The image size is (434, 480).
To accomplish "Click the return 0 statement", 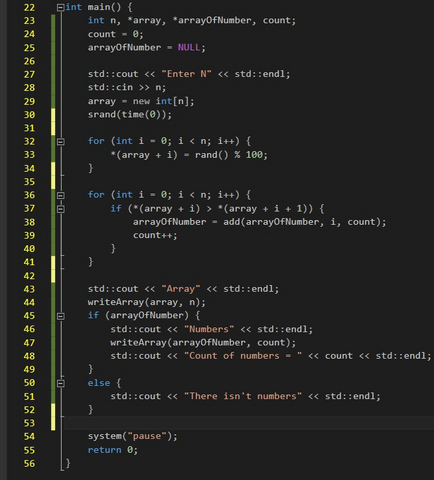I will pos(113,450).
